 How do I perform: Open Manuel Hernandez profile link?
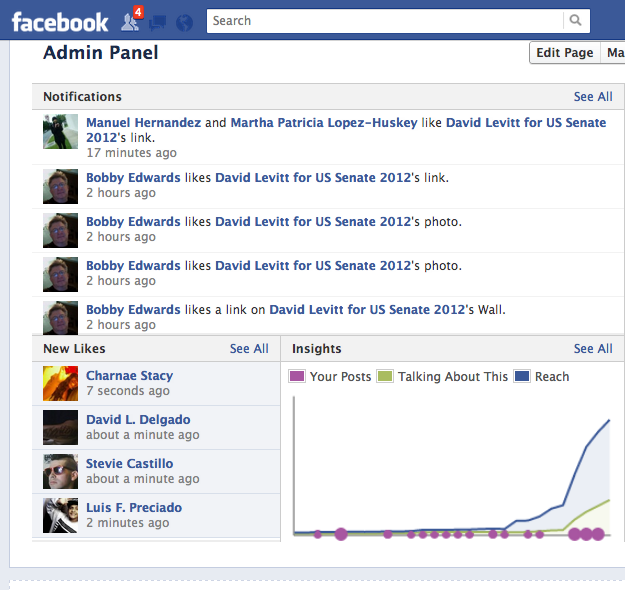143,122
